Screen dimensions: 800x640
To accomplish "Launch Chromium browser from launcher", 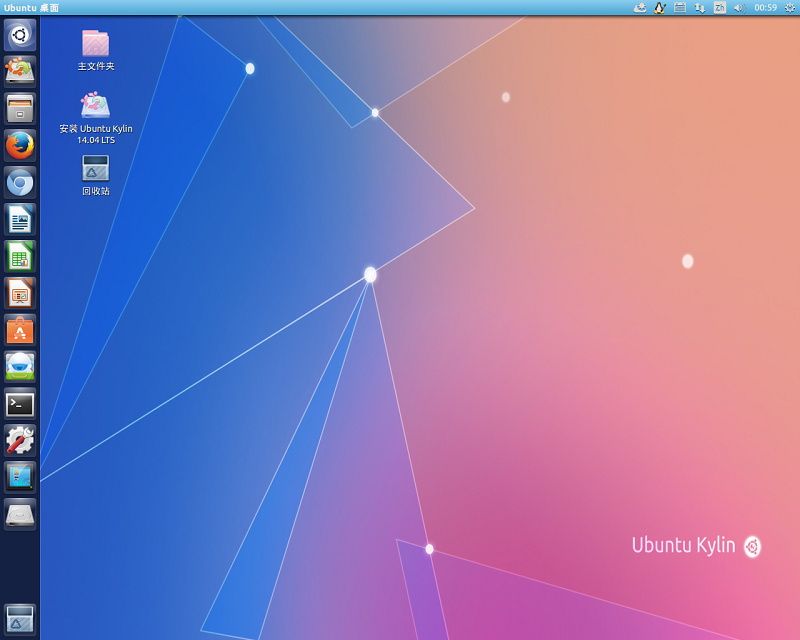I will (20, 182).
